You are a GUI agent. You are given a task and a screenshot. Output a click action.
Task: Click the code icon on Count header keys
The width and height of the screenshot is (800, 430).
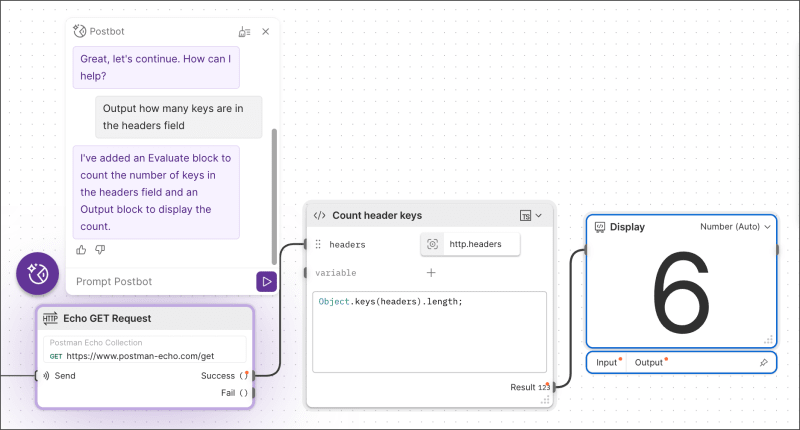tap(319, 215)
